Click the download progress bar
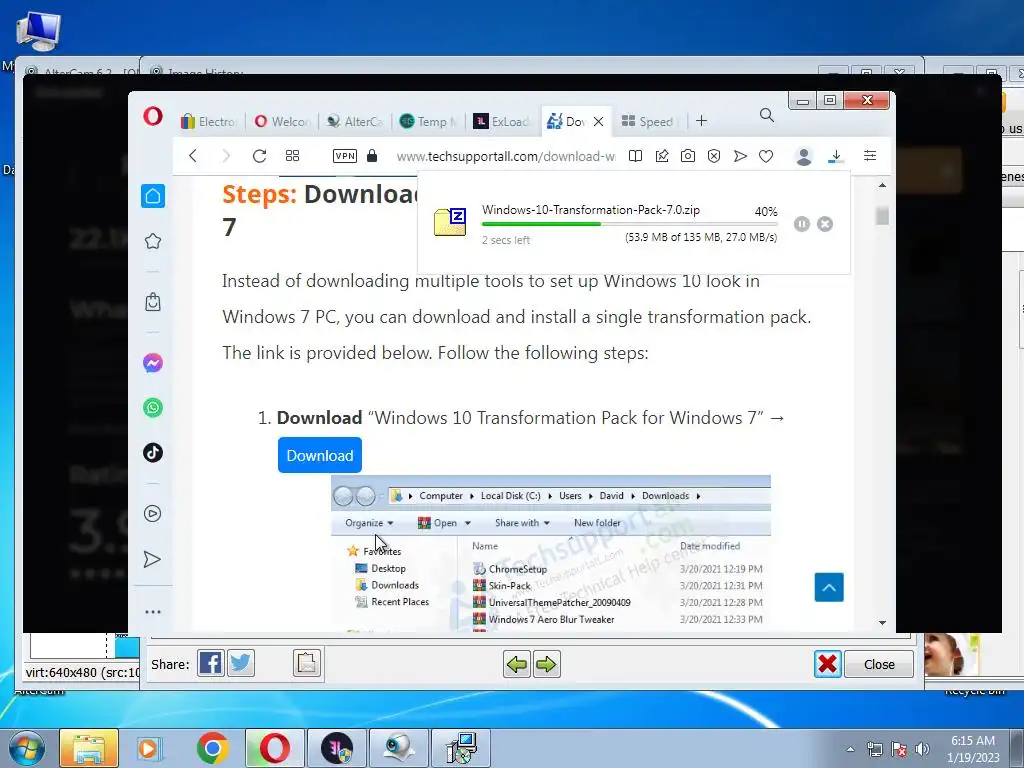Viewport: 1024px width, 768px height. pyautogui.click(x=630, y=224)
